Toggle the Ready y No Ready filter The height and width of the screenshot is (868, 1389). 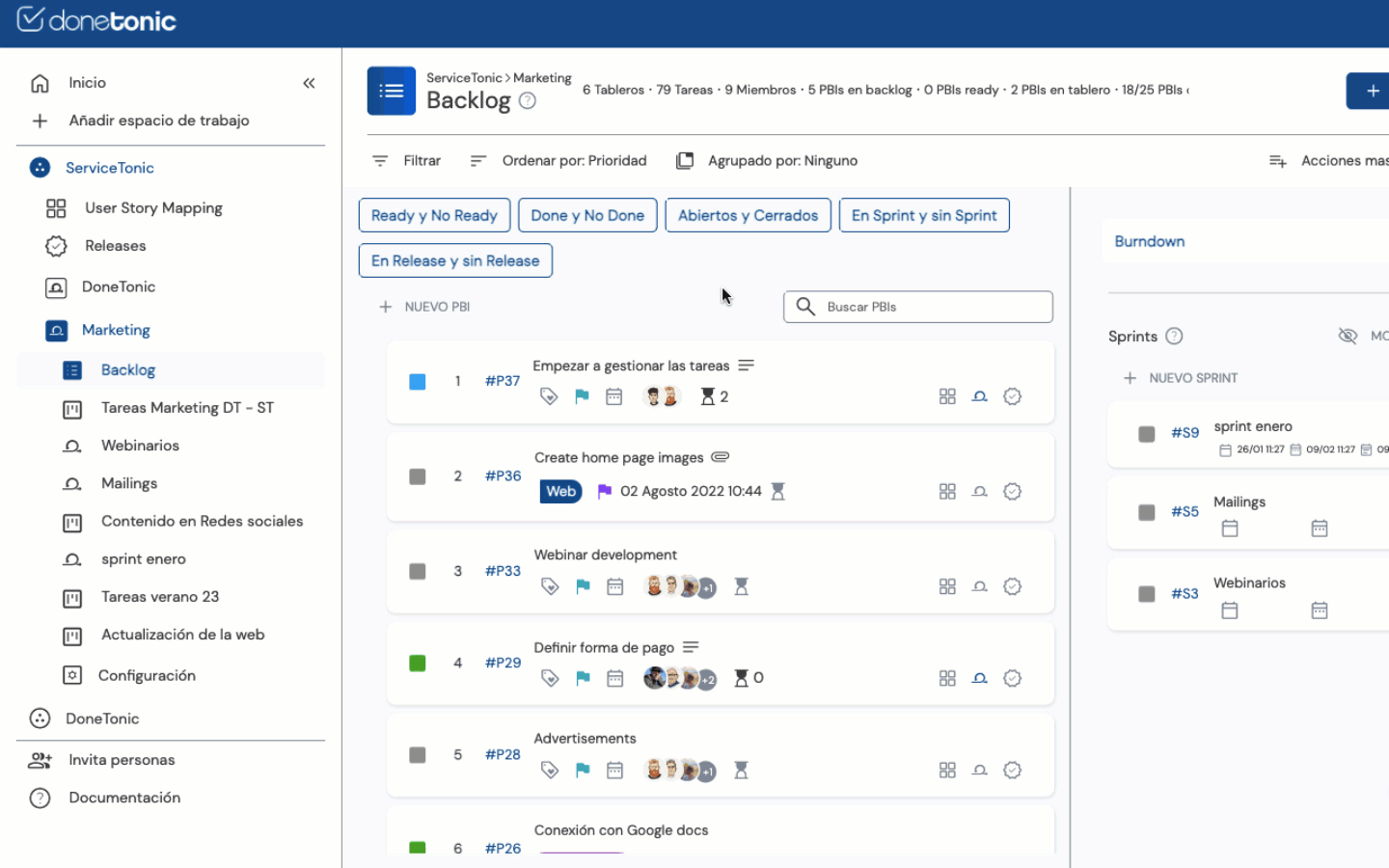(x=434, y=215)
